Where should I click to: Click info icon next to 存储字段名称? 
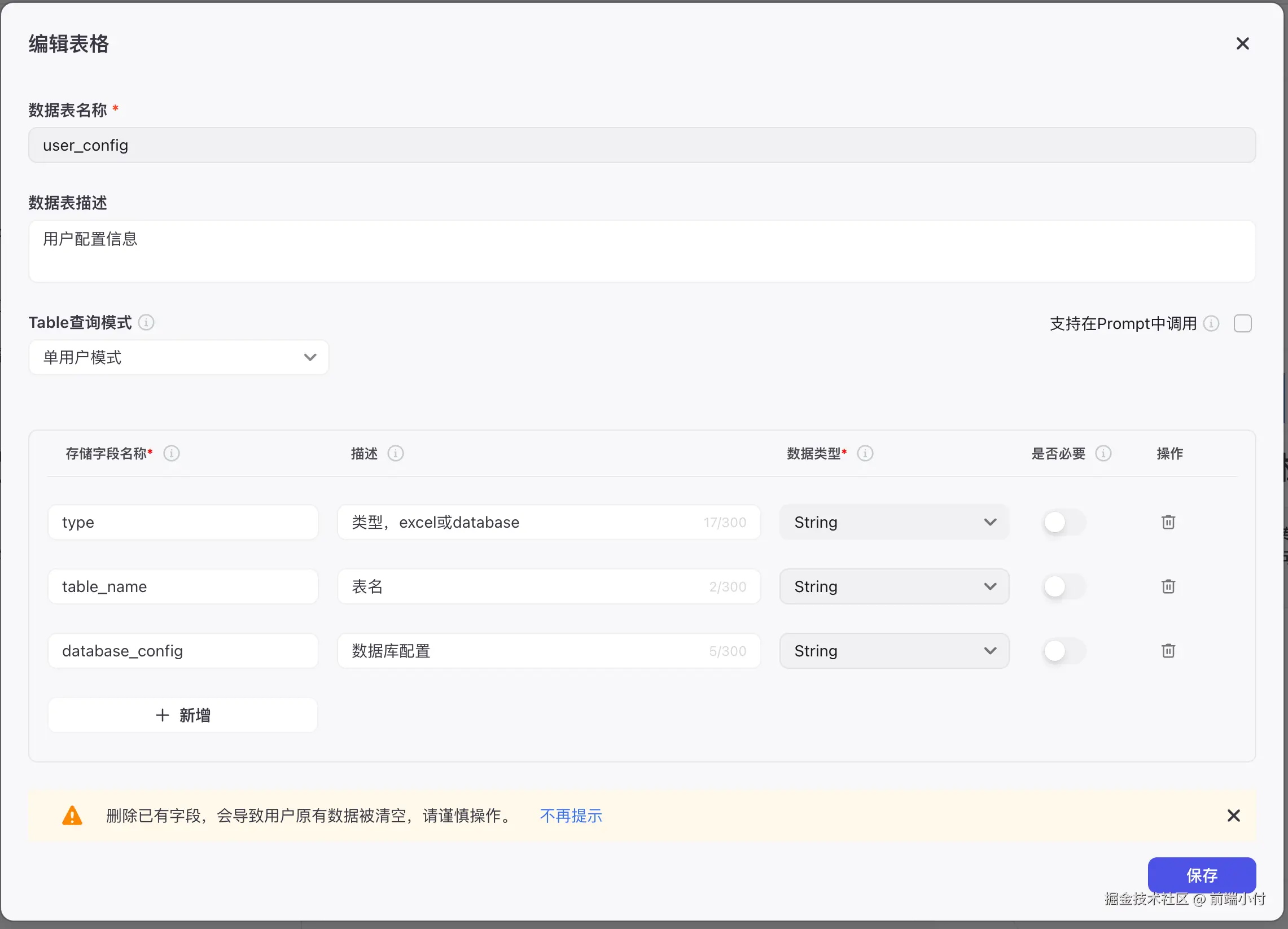click(x=172, y=453)
